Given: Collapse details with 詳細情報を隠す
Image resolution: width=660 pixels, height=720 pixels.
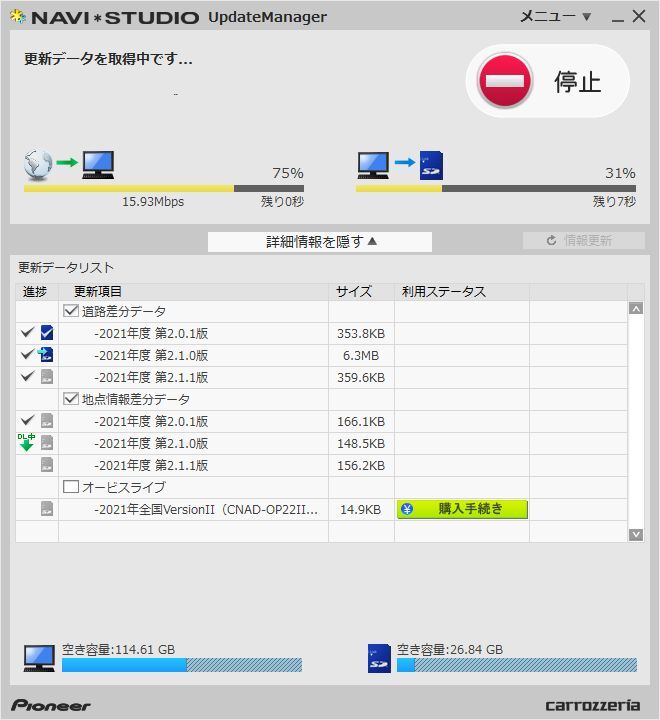Looking at the screenshot, I should point(320,242).
